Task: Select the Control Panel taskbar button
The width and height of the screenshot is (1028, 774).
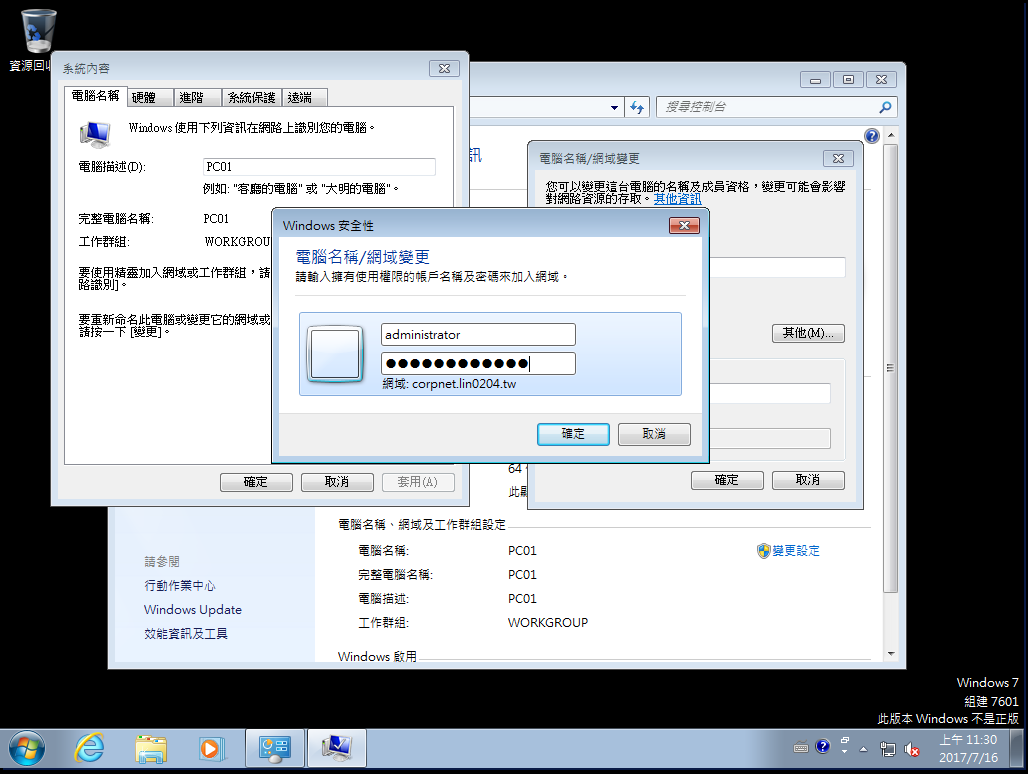Action: [x=275, y=748]
